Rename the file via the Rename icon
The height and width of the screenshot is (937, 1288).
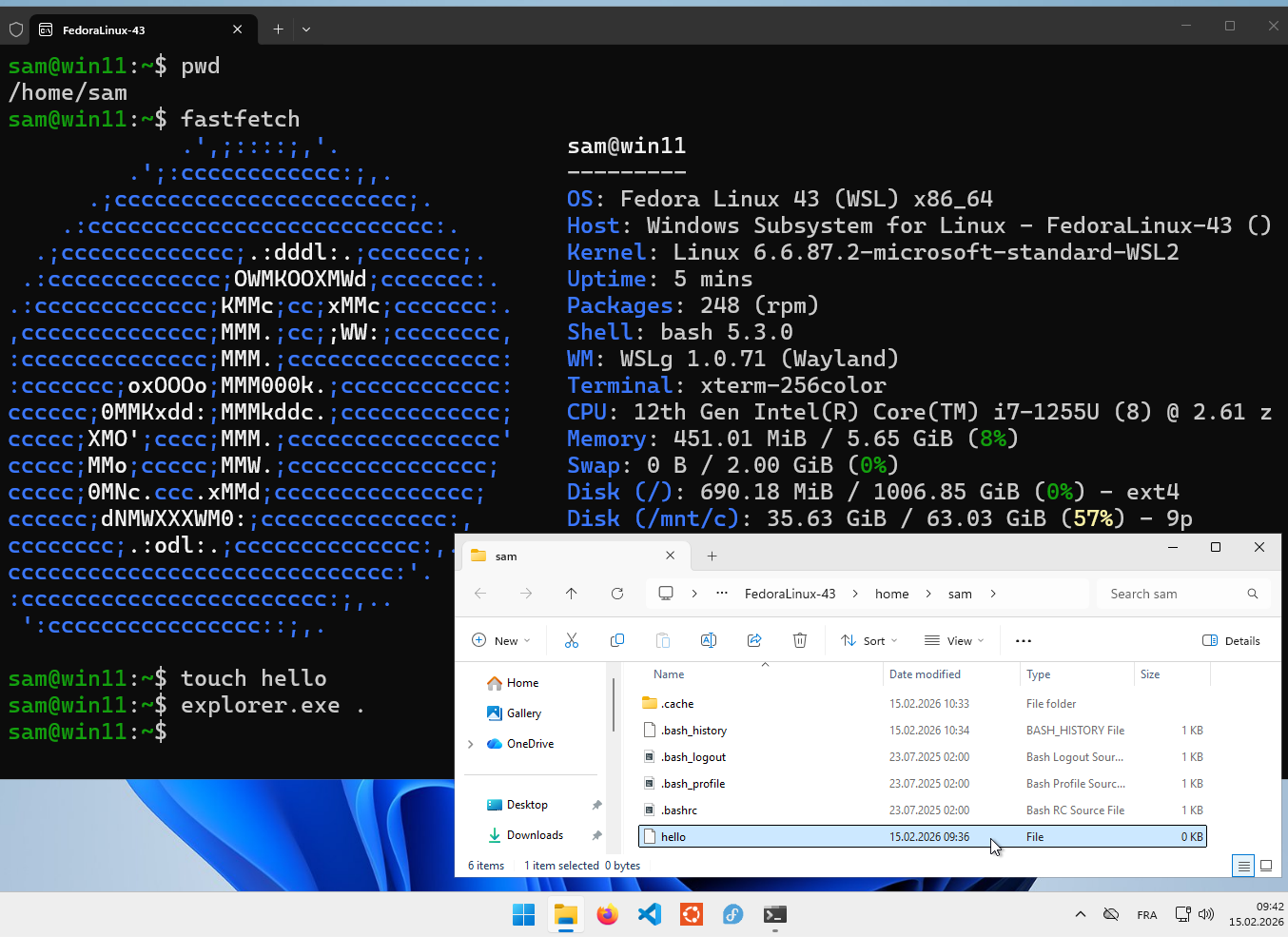(709, 640)
